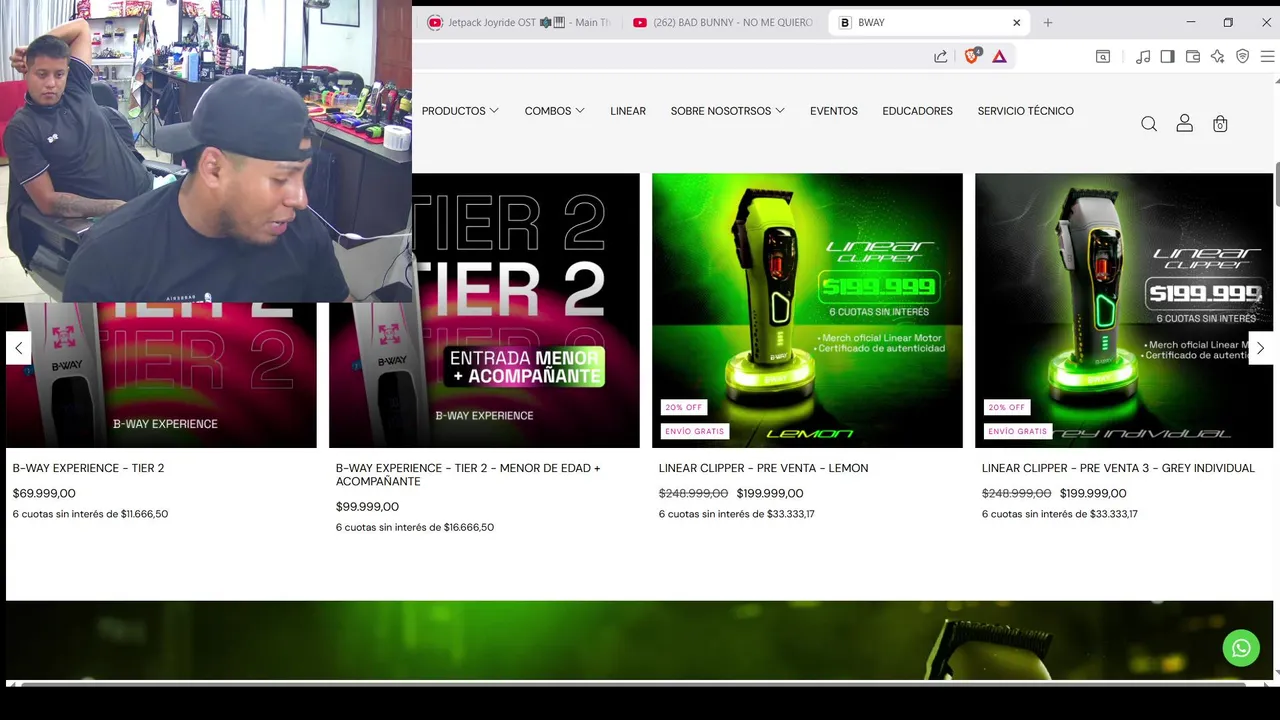This screenshot has width=1280, height=720.
Task: Open the Brave Wallet icon
Action: click(1192, 57)
